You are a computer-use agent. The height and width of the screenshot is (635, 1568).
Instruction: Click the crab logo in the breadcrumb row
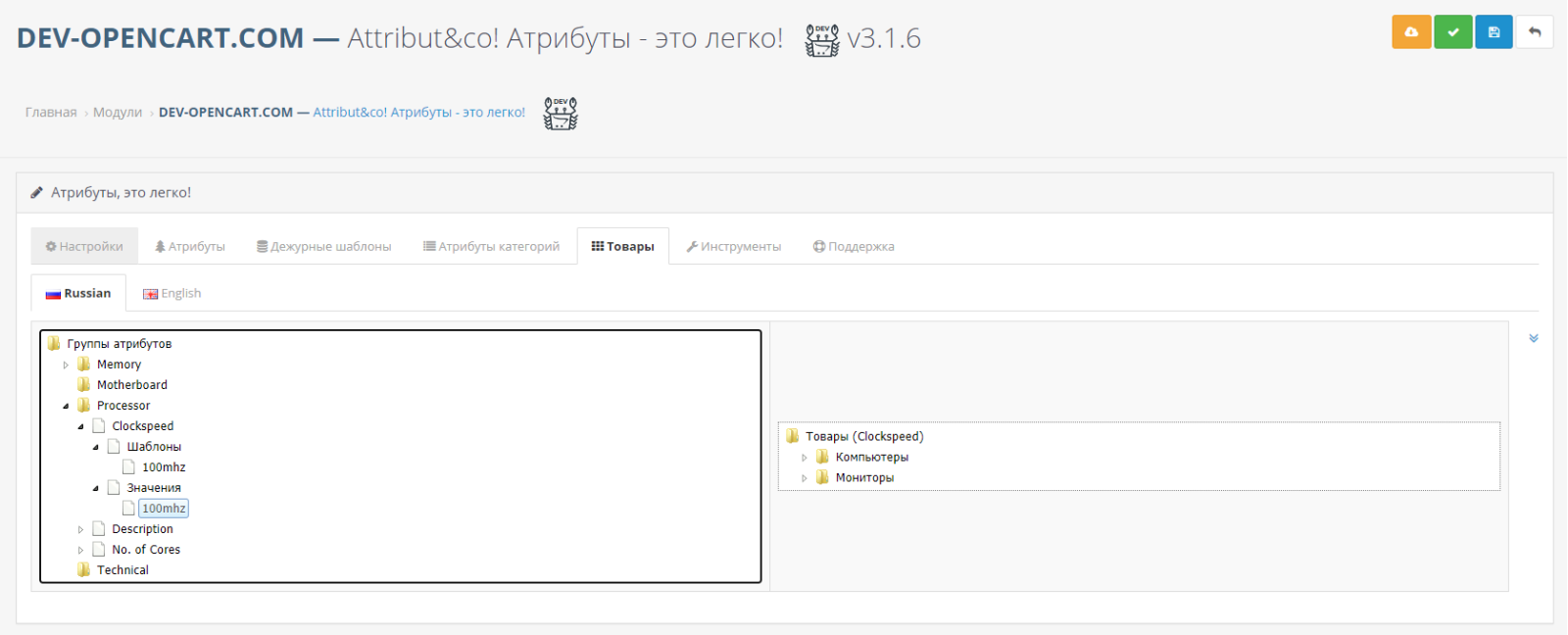[561, 114]
